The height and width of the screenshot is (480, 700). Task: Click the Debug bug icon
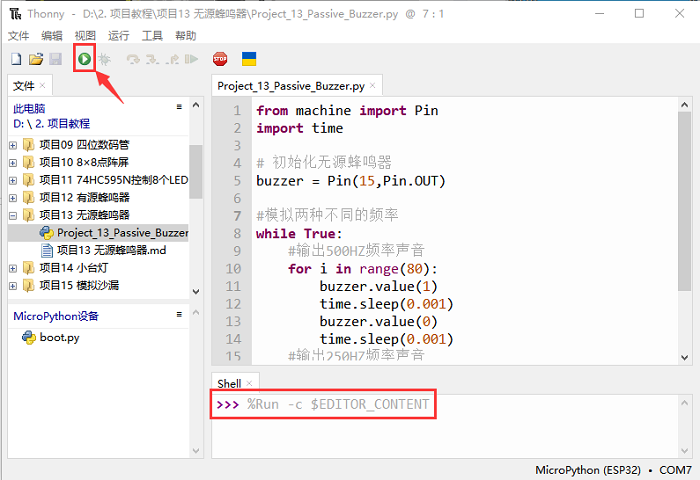(x=104, y=60)
